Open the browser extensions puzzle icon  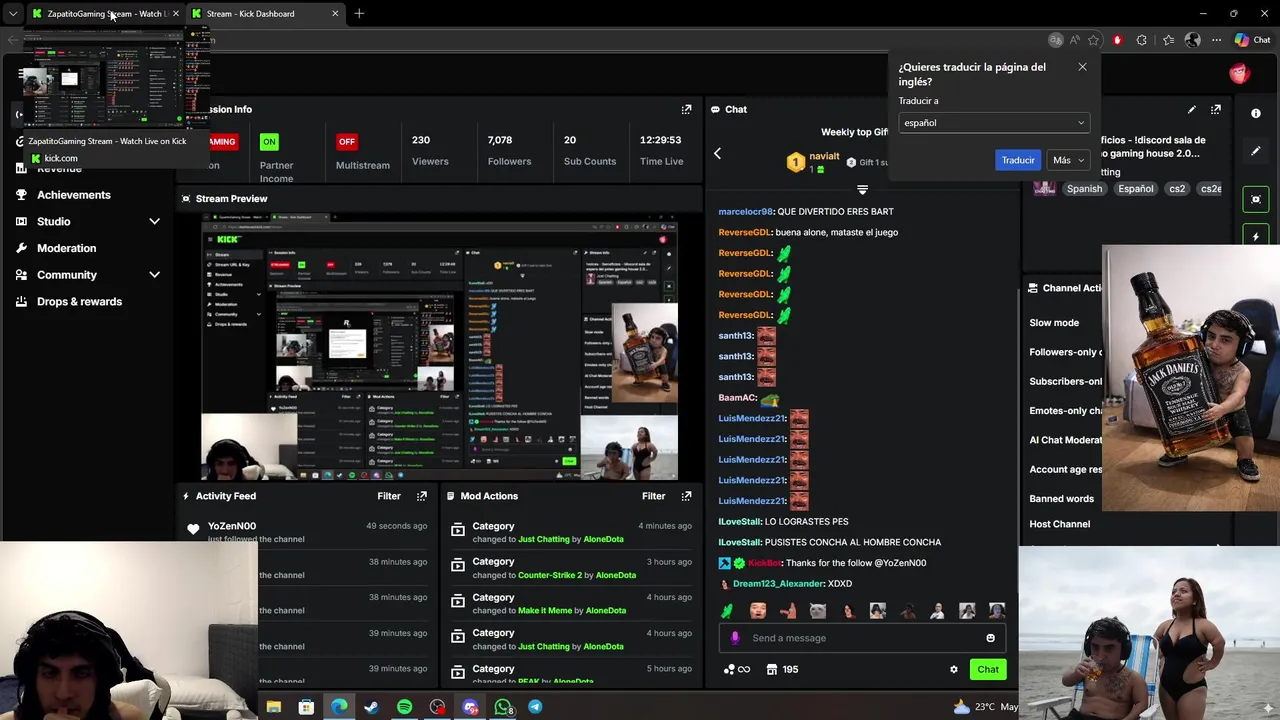pos(1141,40)
